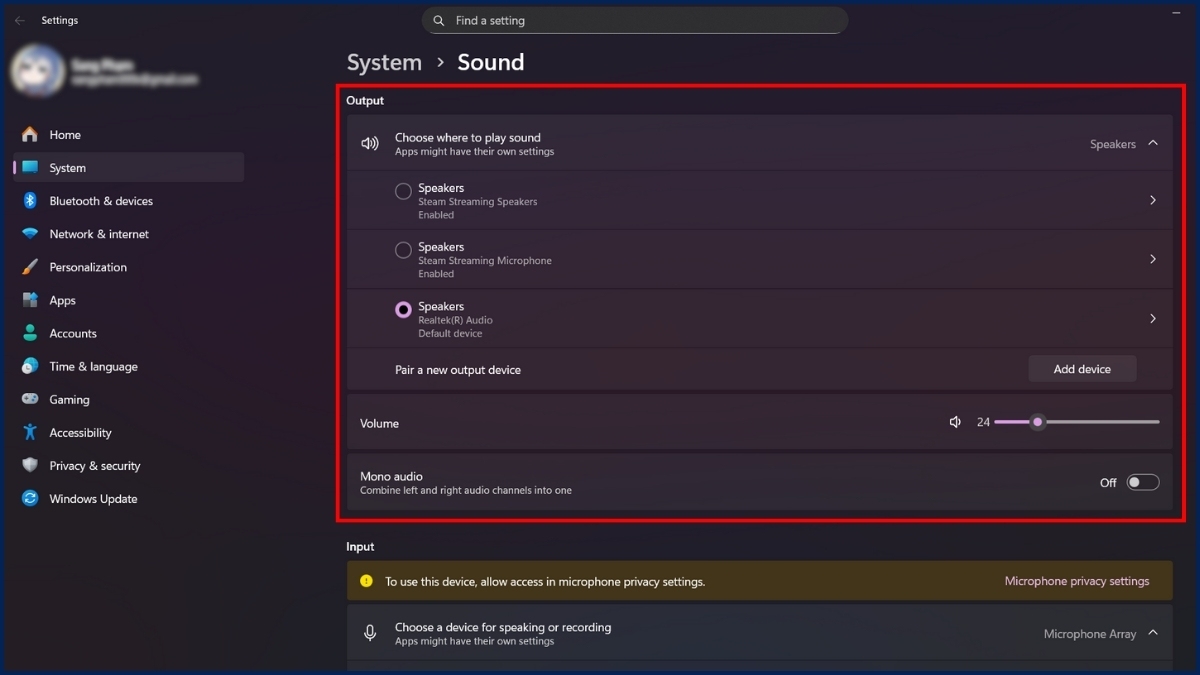Click the search magnifier icon

pos(439,20)
